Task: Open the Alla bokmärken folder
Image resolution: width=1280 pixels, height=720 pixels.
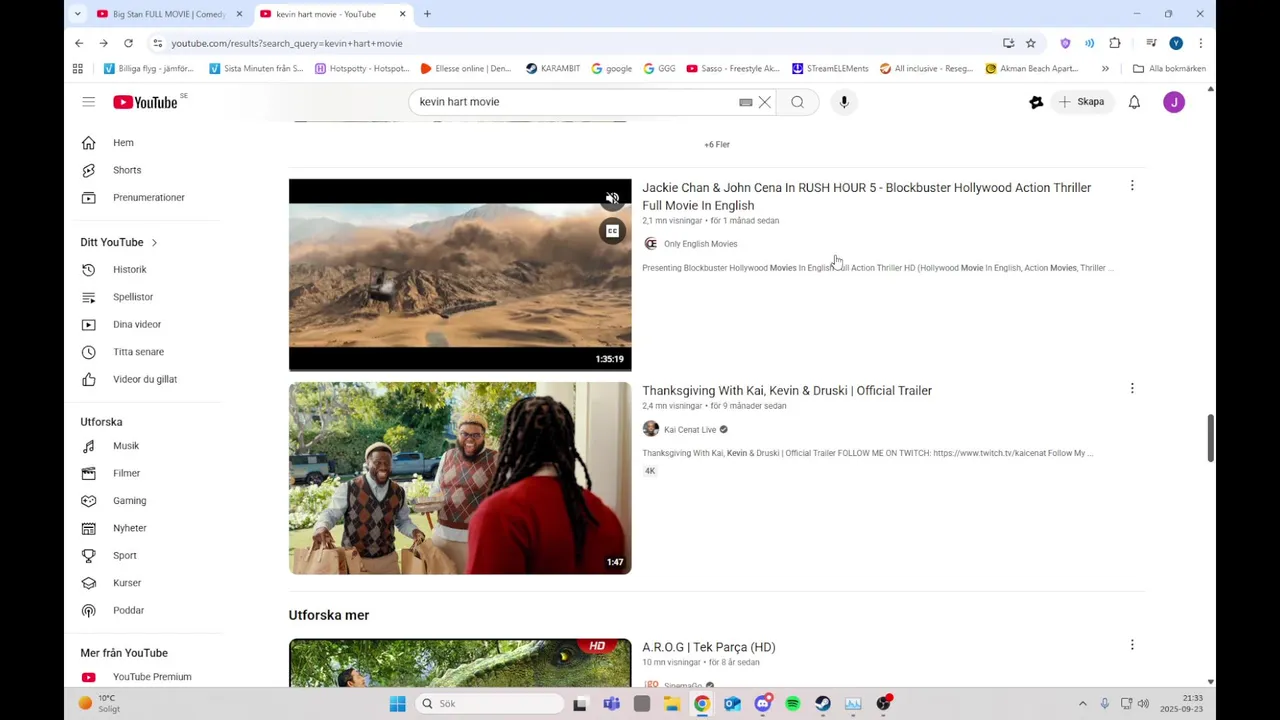Action: (1169, 69)
